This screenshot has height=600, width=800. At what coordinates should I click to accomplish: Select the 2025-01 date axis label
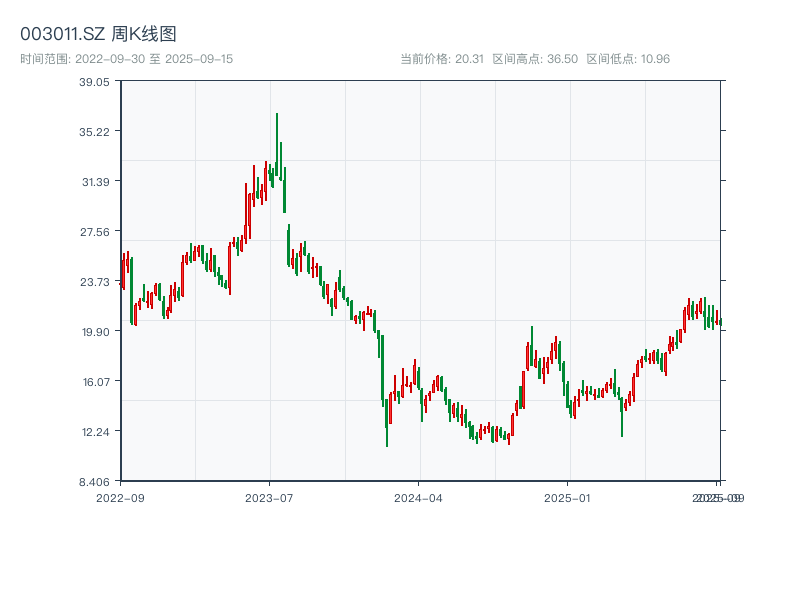[569, 497]
